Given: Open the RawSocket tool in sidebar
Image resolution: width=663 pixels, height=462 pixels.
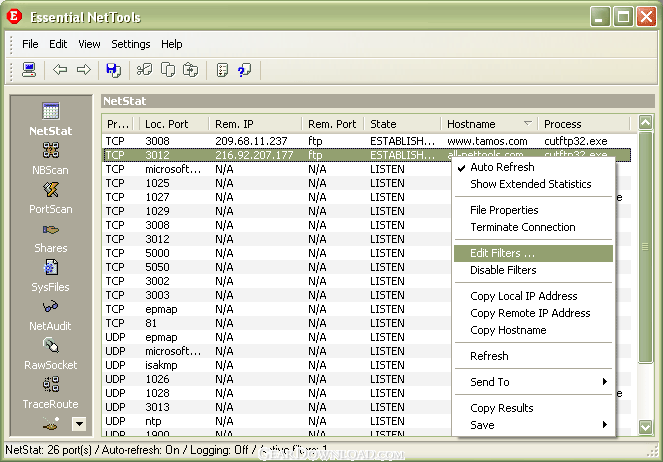Looking at the screenshot, I should click(x=51, y=354).
